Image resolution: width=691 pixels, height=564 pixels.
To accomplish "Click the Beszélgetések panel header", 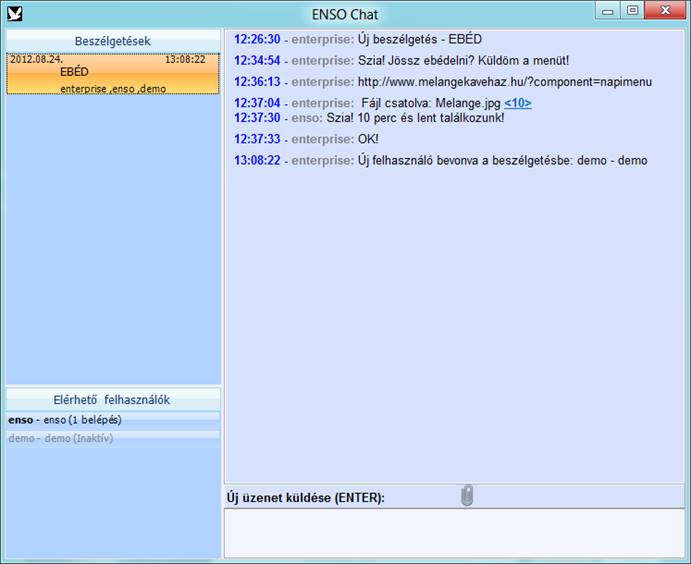I will [x=113, y=41].
